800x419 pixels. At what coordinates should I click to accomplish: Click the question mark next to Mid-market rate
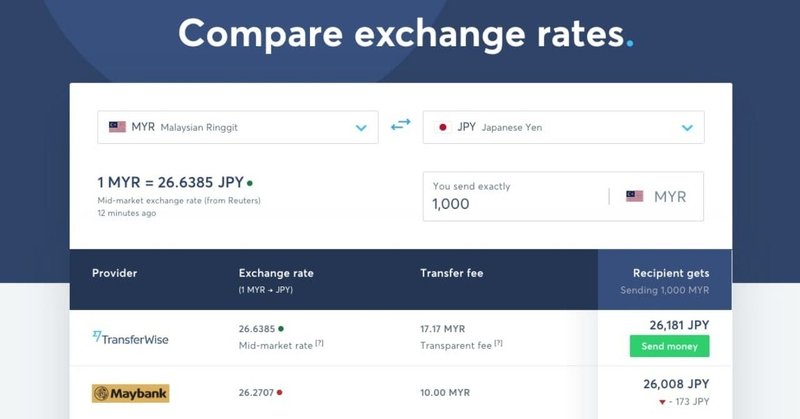click(319, 343)
